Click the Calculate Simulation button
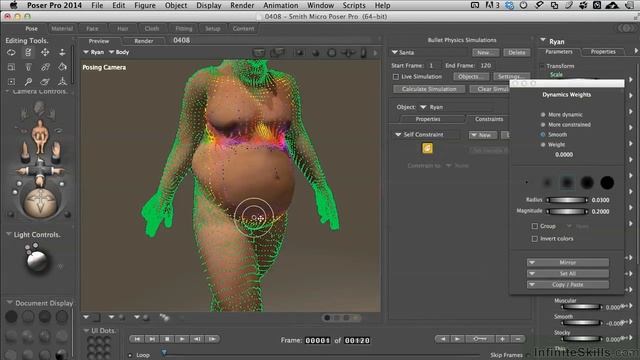 [x=429, y=89]
